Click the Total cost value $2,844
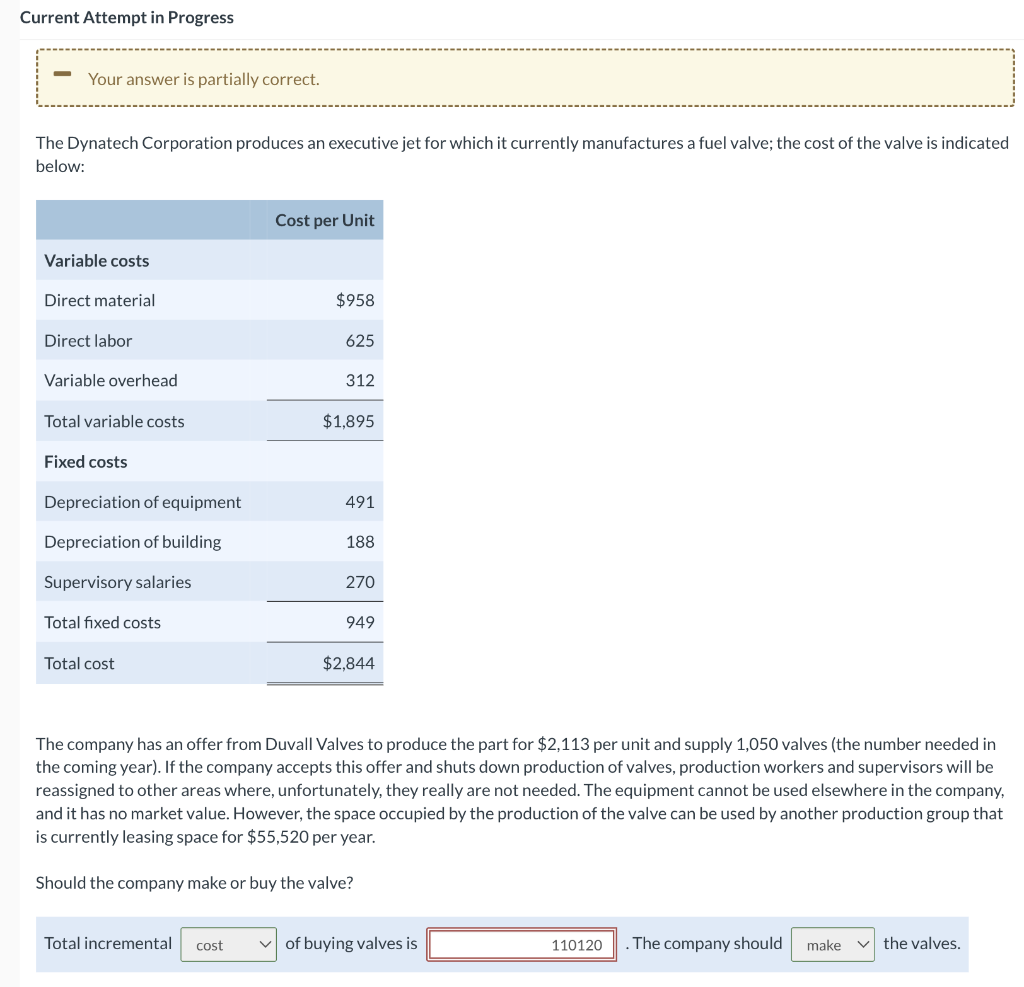The width and height of the screenshot is (1024, 987). (349, 664)
